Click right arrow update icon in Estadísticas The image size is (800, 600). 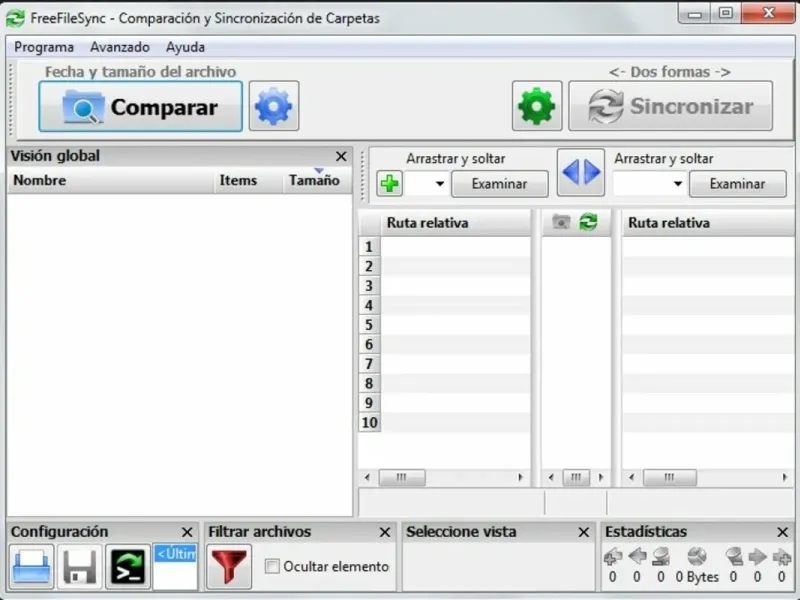(x=757, y=556)
